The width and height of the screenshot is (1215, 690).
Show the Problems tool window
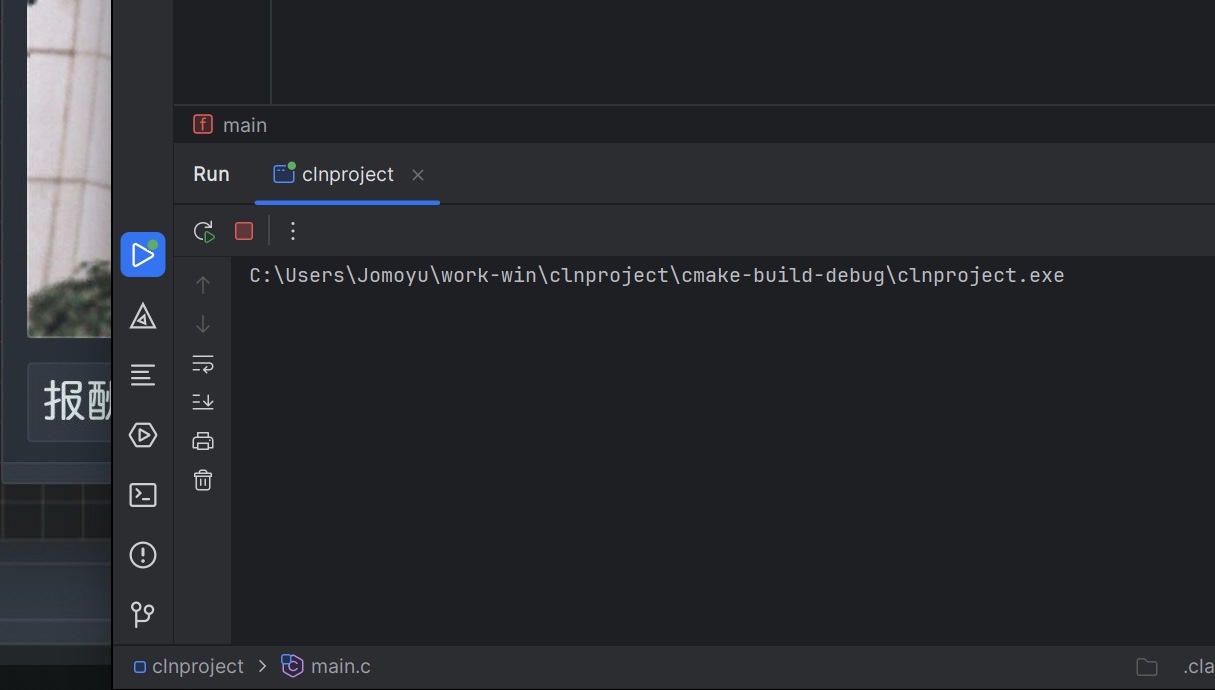point(143,555)
